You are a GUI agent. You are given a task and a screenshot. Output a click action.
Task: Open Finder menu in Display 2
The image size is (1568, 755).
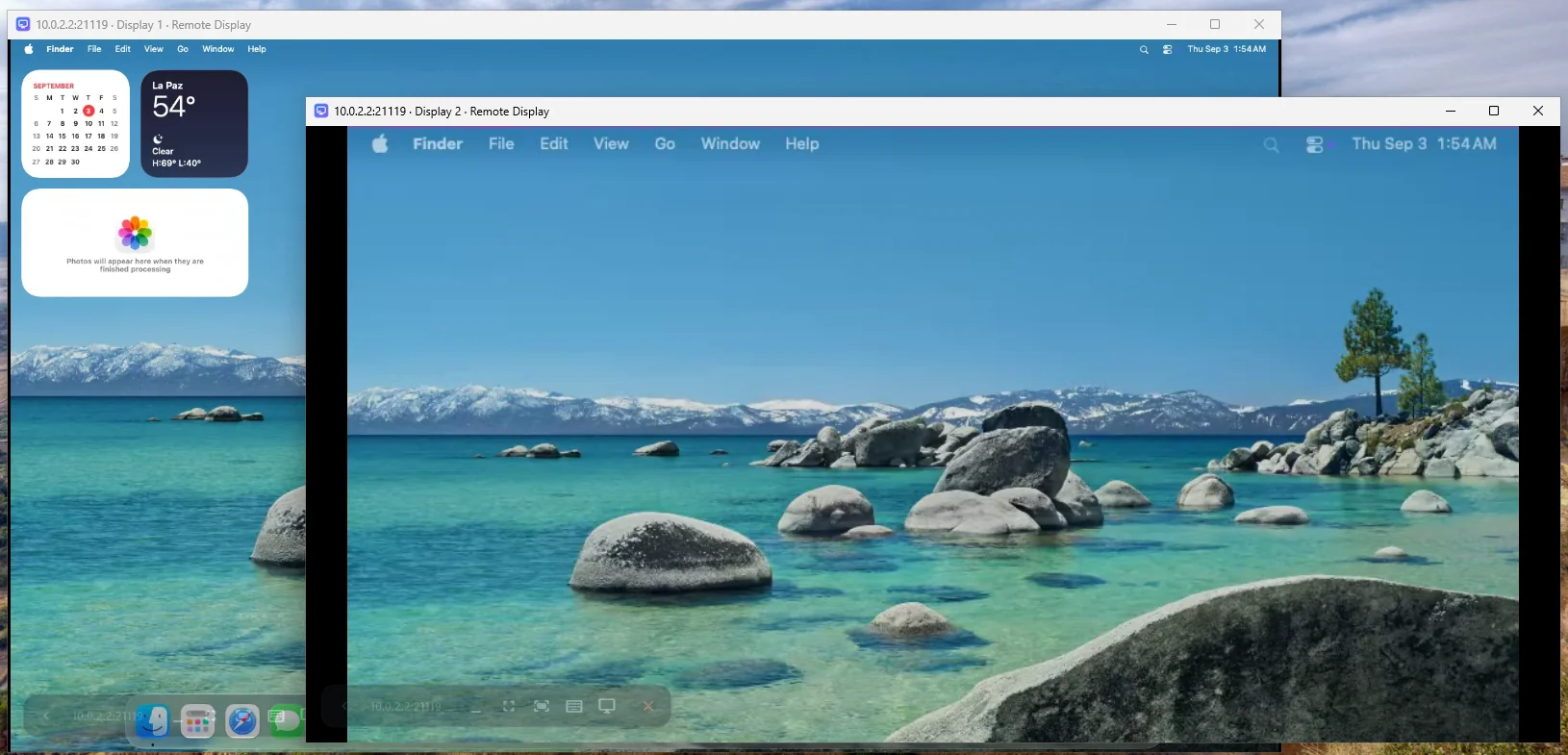coord(438,144)
